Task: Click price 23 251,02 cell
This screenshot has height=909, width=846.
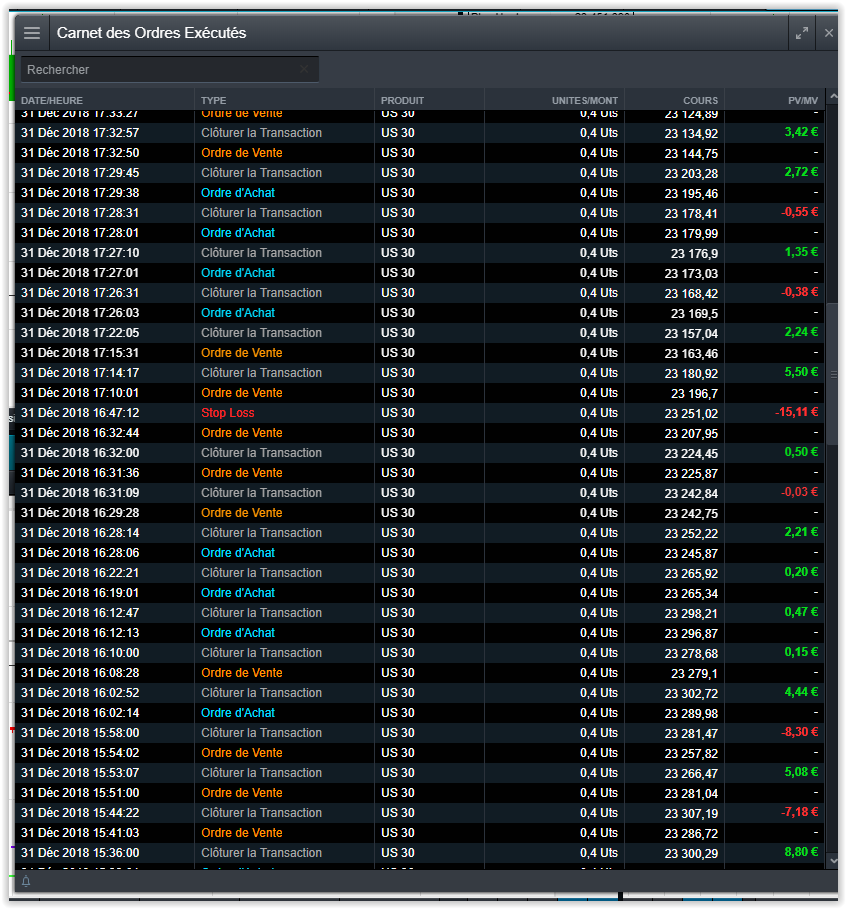Action: 691,414
